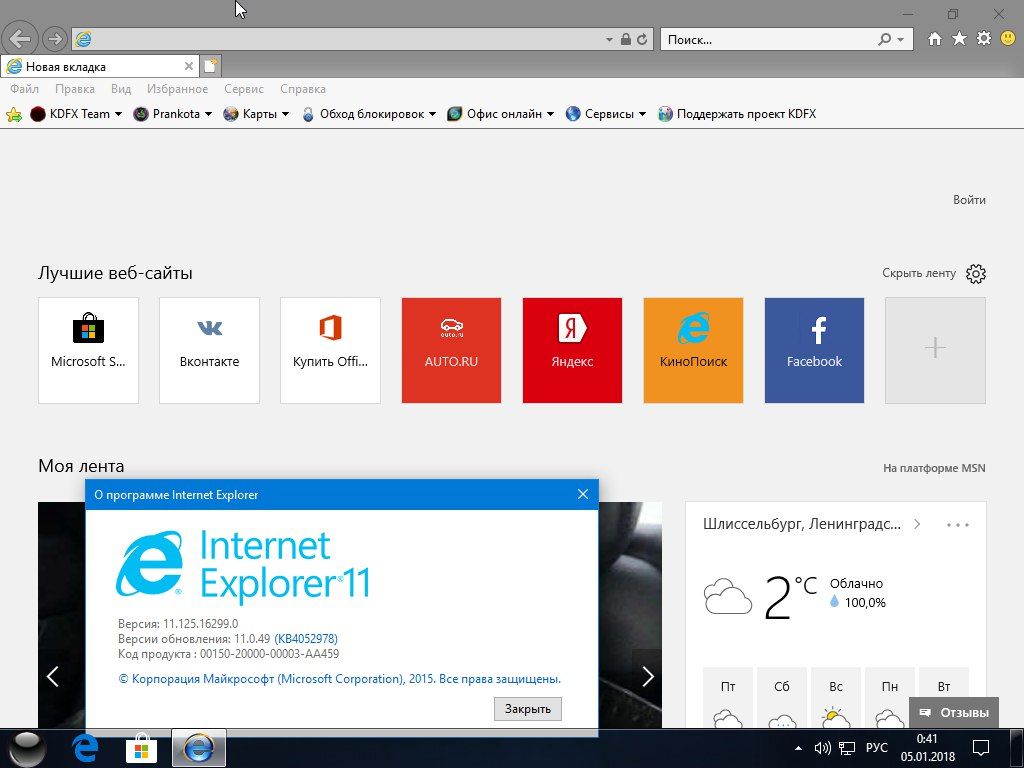Viewport: 1024px width, 768px height.
Task: Add a site with plus tile
Action: [x=935, y=350]
